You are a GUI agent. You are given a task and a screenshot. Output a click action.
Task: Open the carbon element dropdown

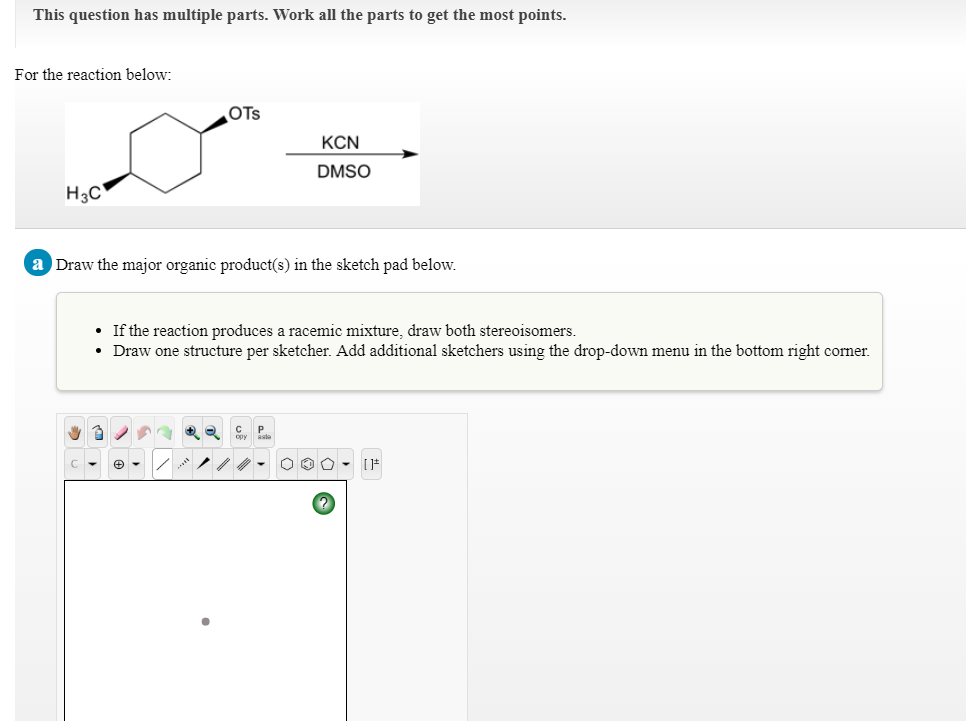92,464
